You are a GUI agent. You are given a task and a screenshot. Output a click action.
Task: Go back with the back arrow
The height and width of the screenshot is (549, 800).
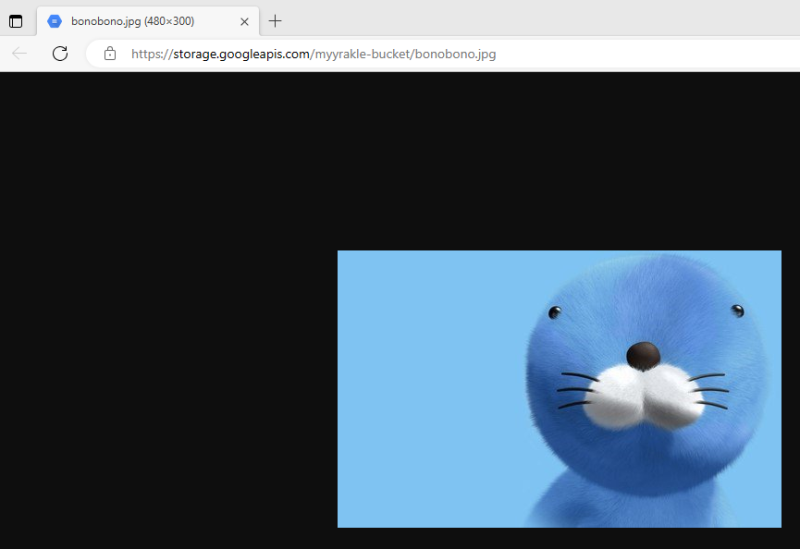[x=19, y=54]
